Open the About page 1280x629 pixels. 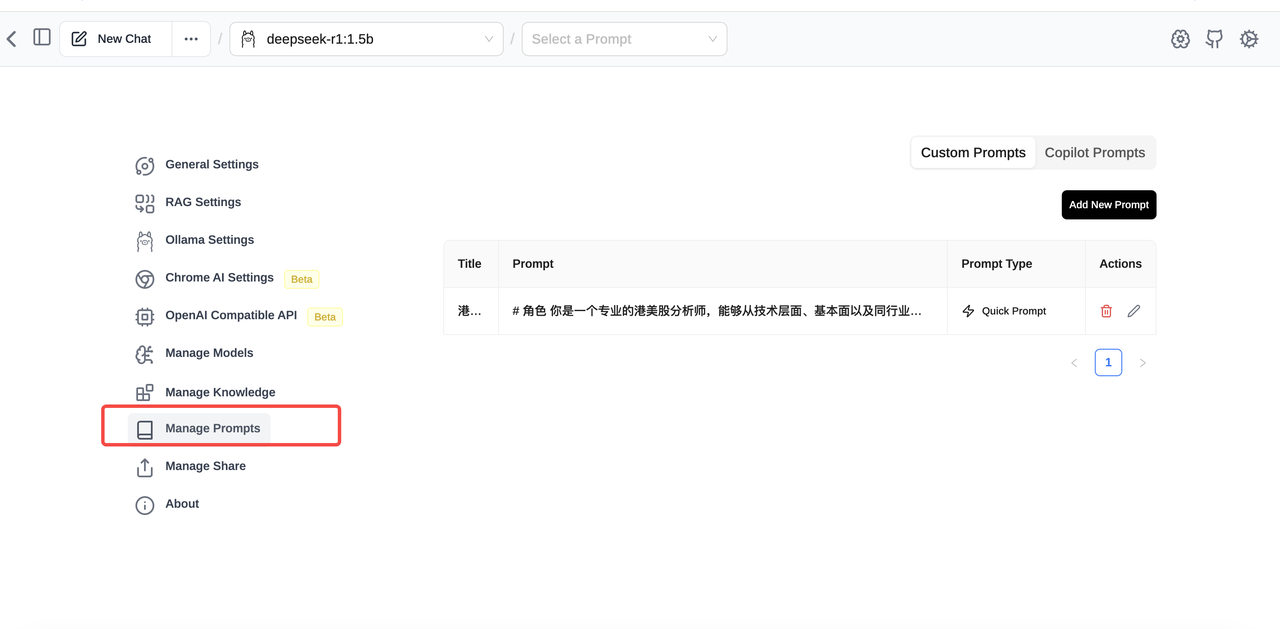182,504
